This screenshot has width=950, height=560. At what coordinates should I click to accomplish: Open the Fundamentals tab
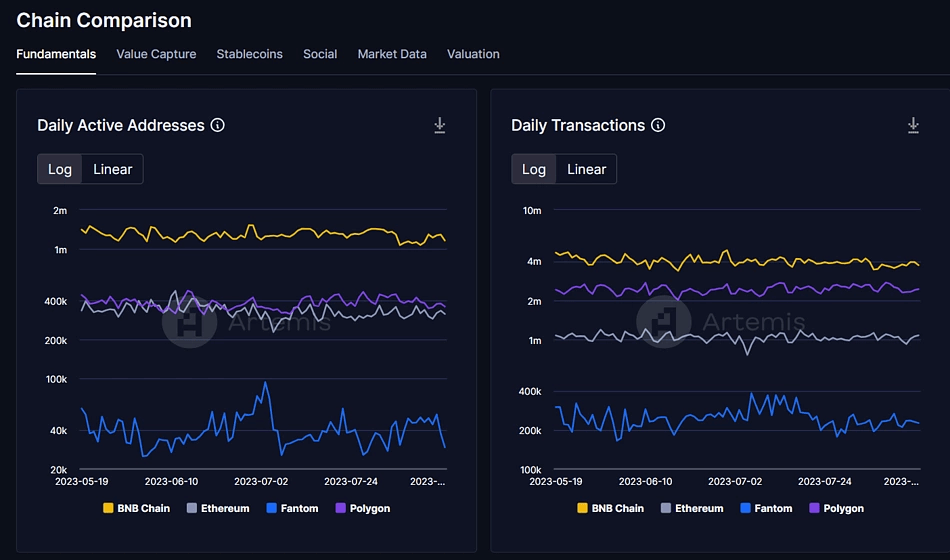click(56, 54)
